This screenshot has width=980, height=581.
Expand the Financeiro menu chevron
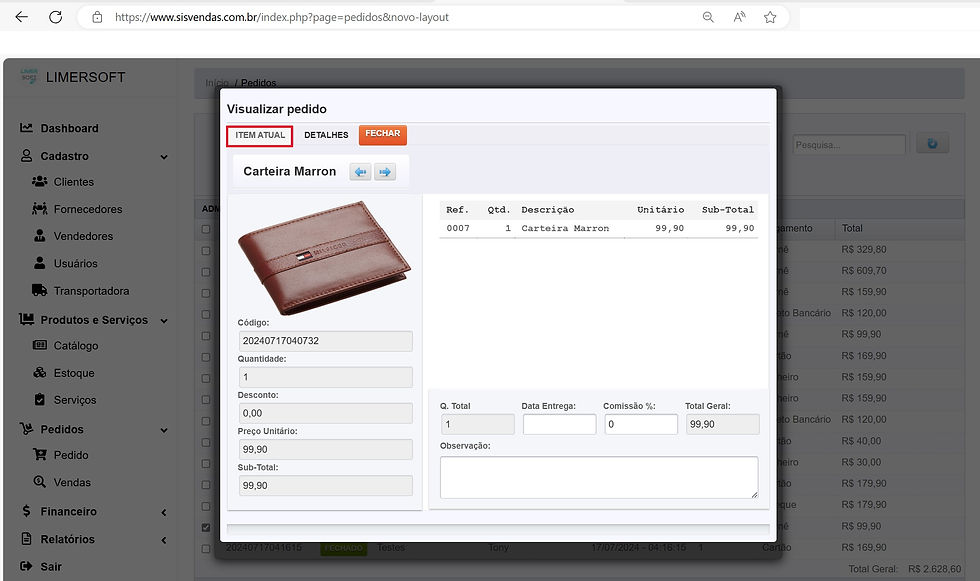(x=164, y=512)
